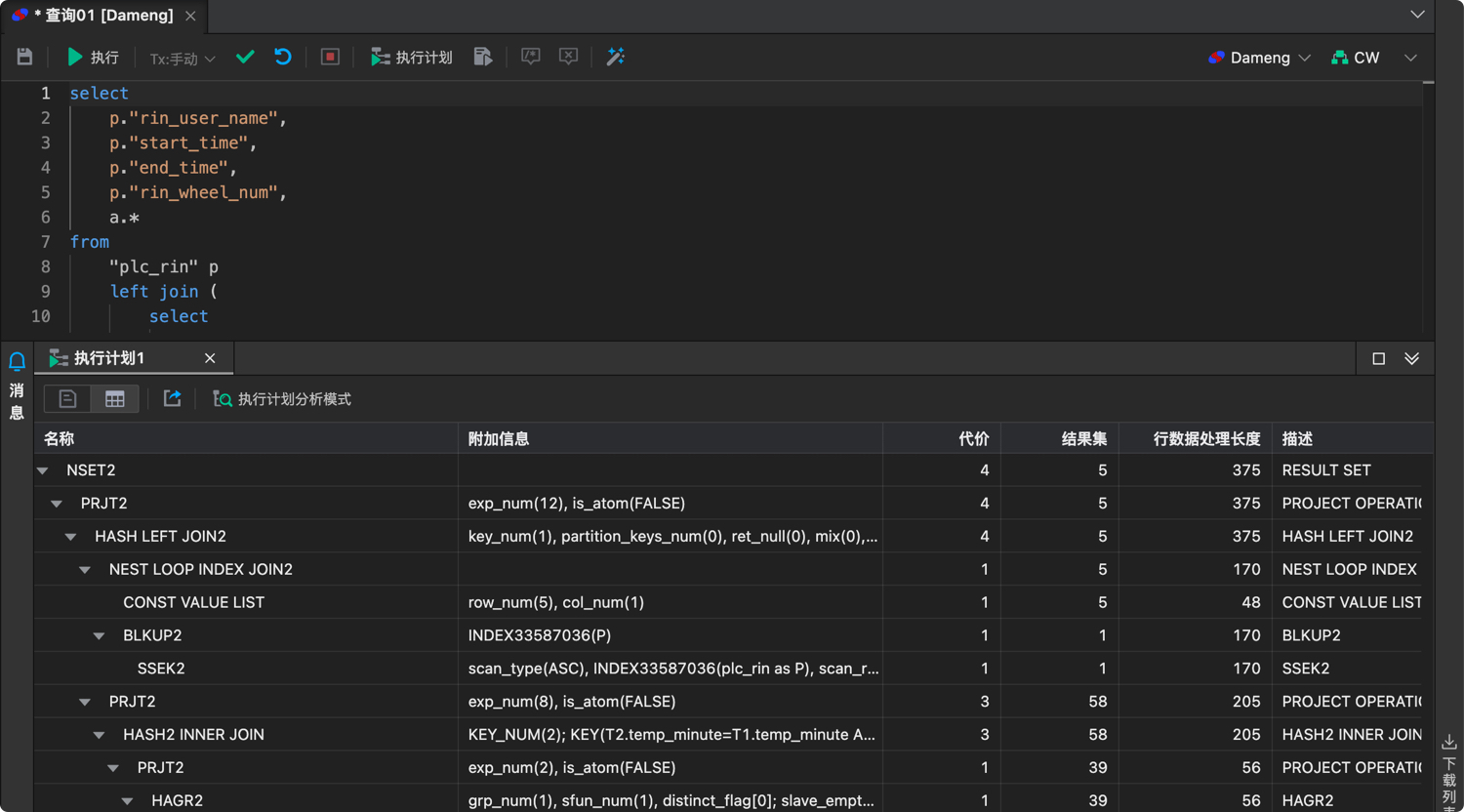This screenshot has height=812, width=1464.
Task: Click the blue rollback arrow icon
Action: (x=283, y=58)
